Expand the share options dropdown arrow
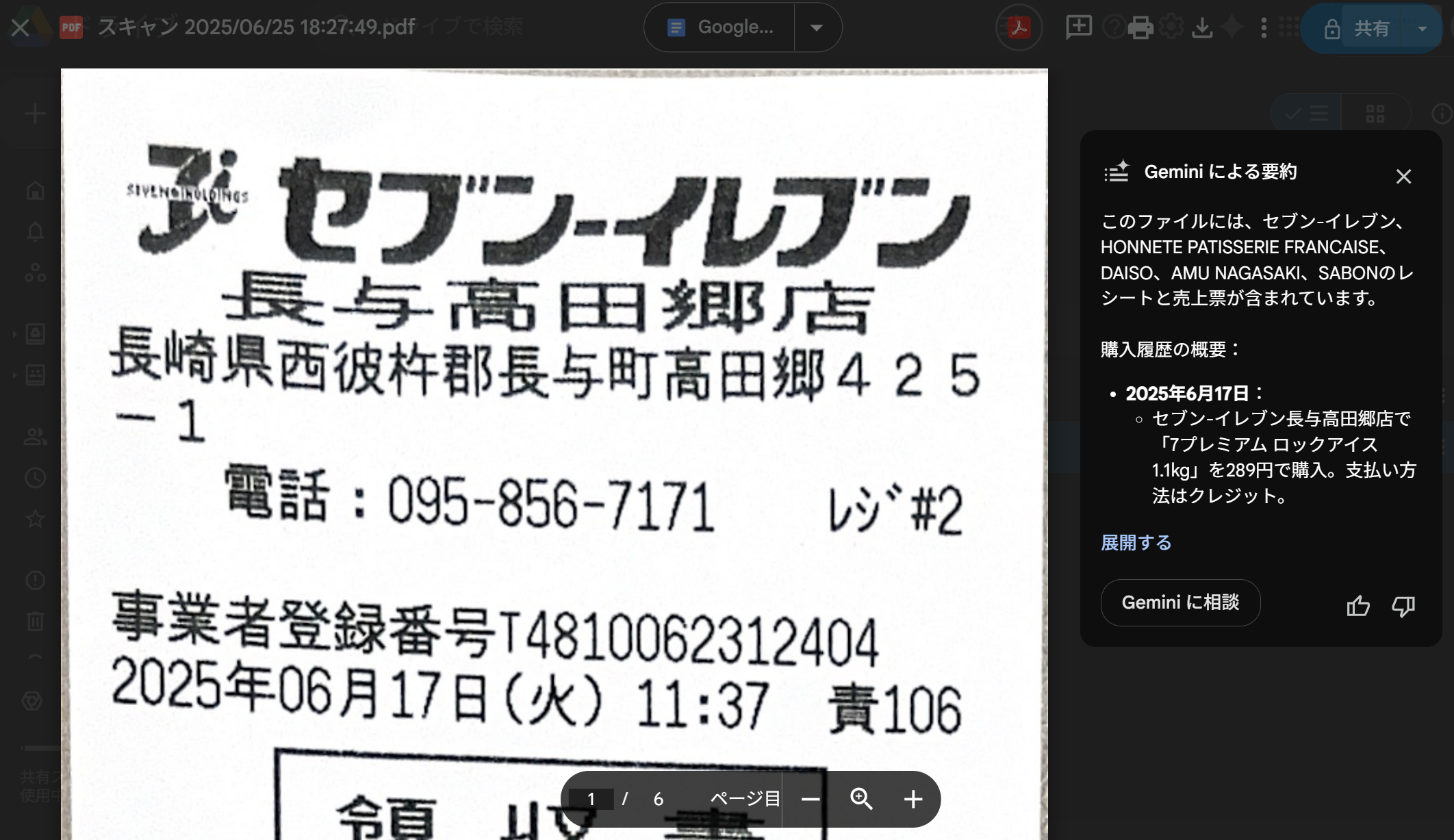This screenshot has height=840, width=1454. pyautogui.click(x=1423, y=28)
